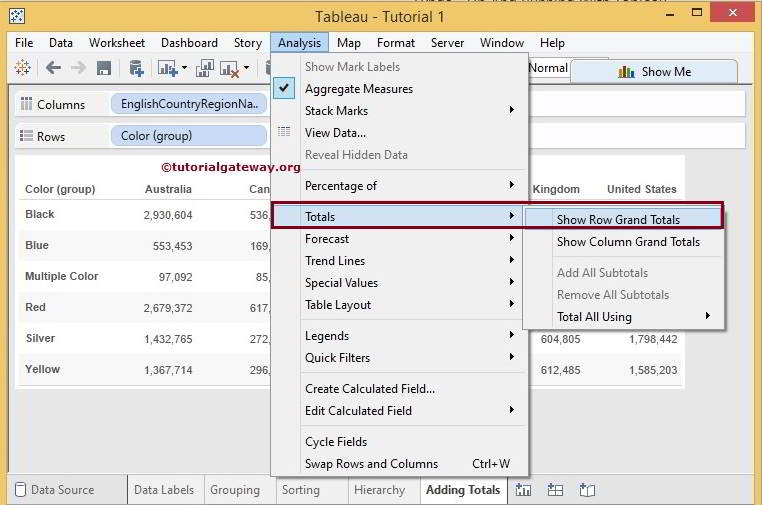Image resolution: width=762 pixels, height=505 pixels.
Task: Switch to Grouping sheet tab
Action: click(x=235, y=489)
